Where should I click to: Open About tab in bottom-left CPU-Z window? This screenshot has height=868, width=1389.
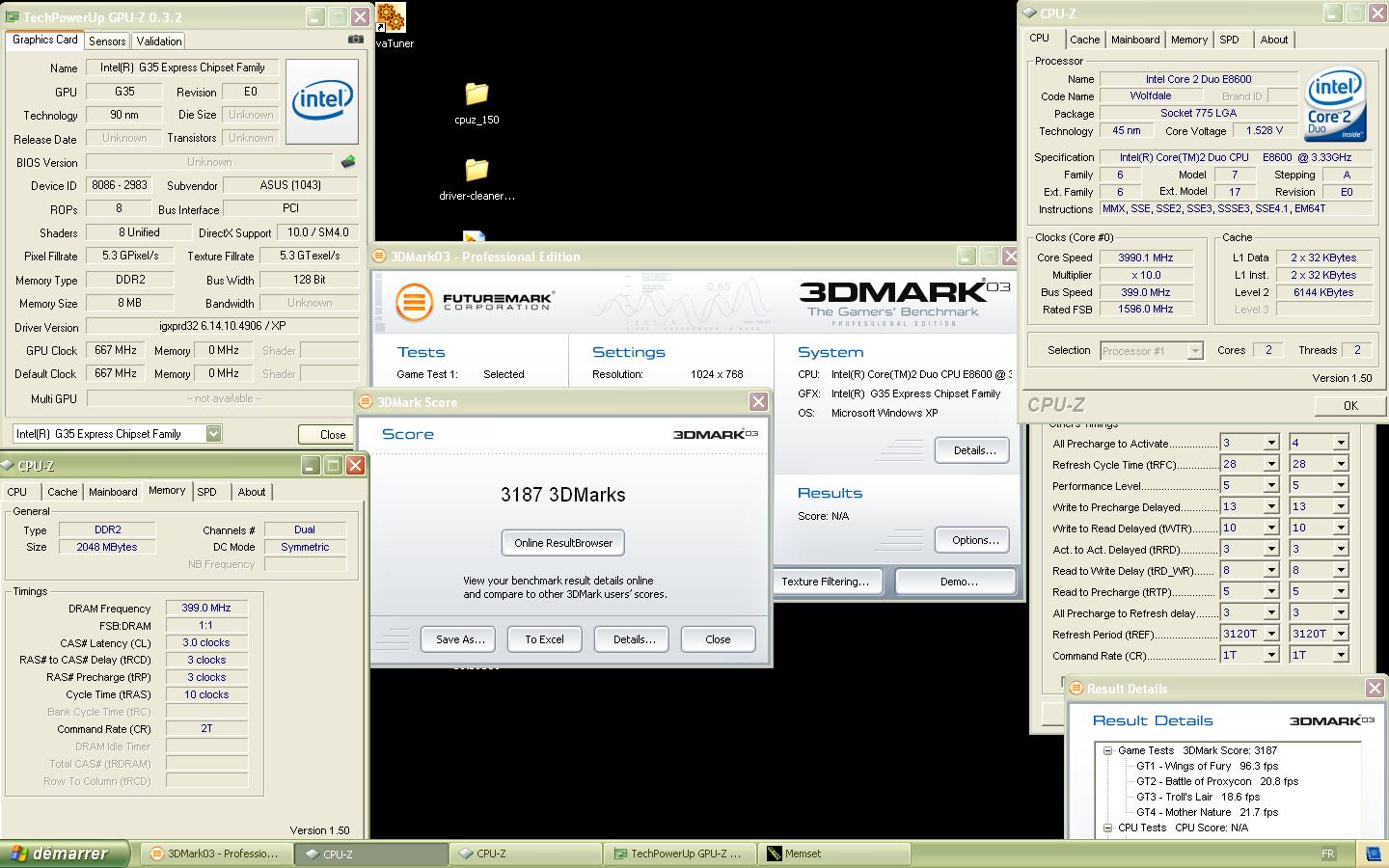coord(252,492)
